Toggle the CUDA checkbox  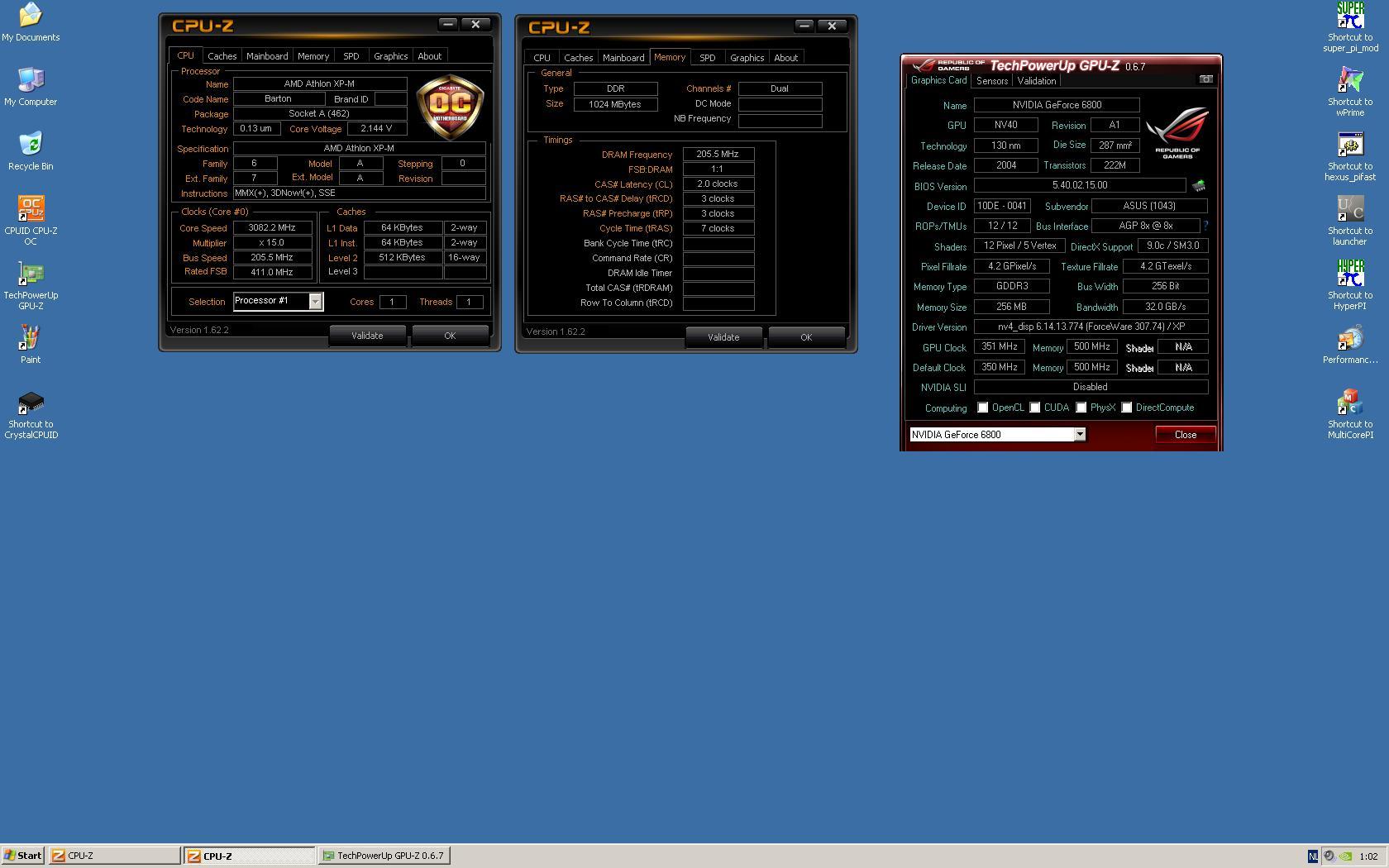coord(1034,408)
